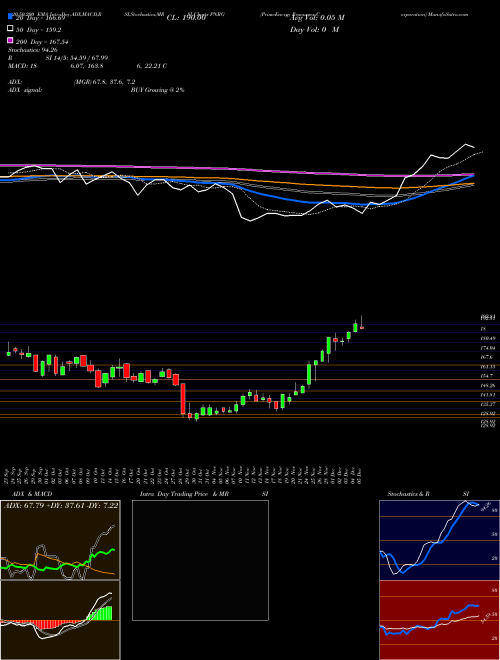Image resolution: width=500 pixels, height=660 pixels.
Task: Click the 'BUY Growing @ 2%' signal text
Action: pos(157,90)
